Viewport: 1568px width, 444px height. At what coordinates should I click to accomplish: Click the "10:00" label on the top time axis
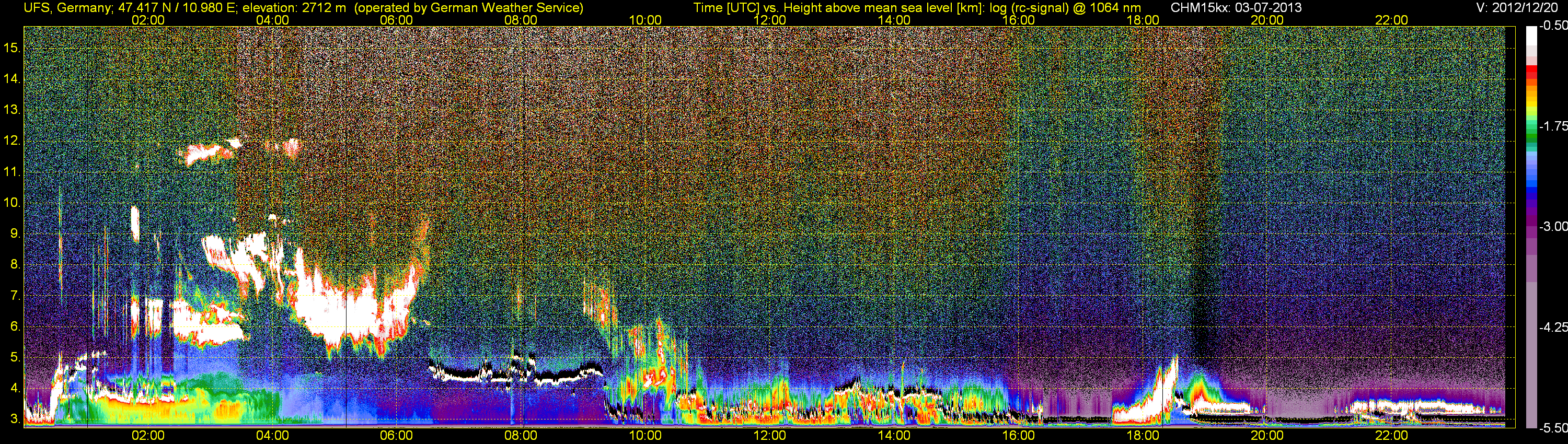(645, 20)
